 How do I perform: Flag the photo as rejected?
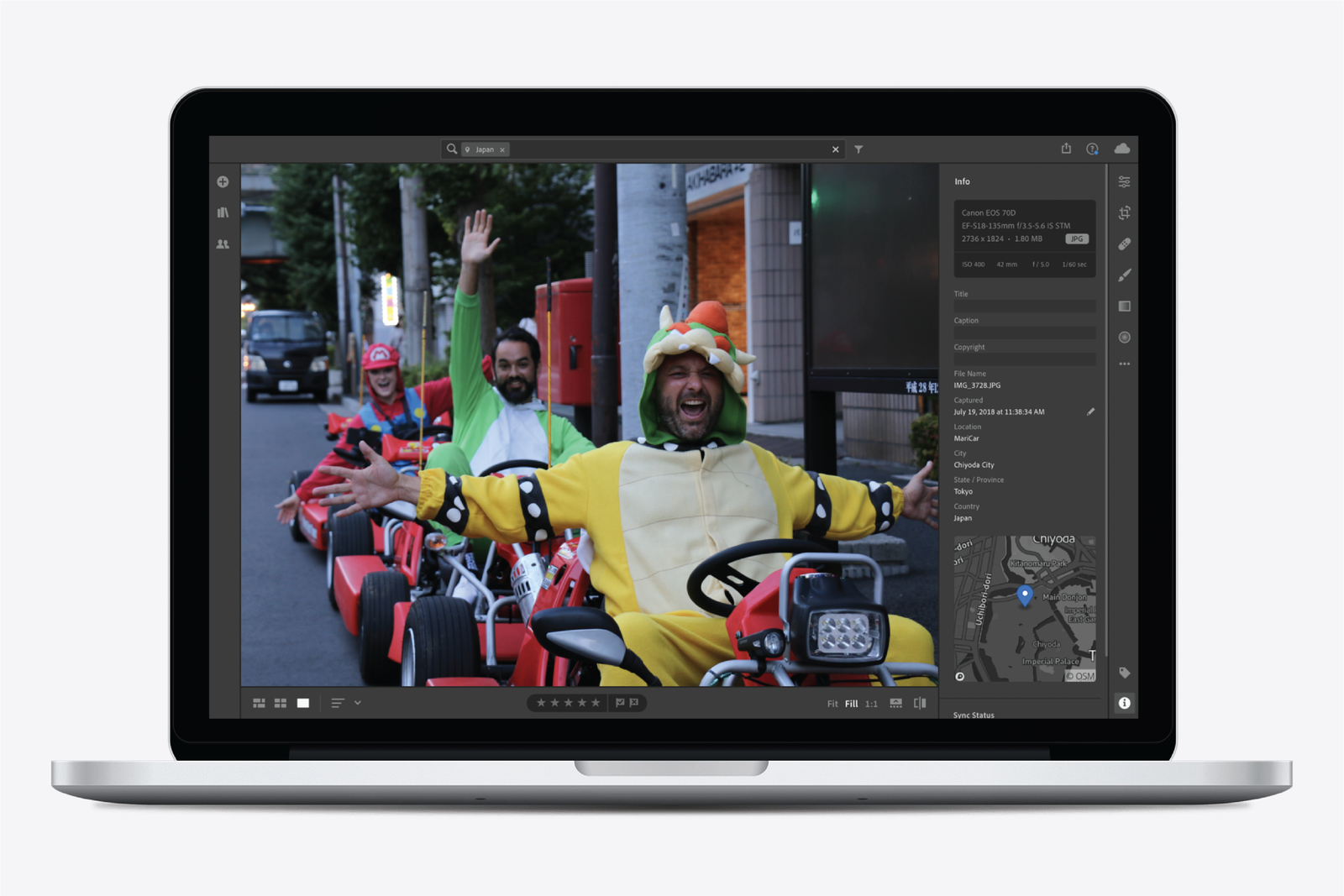point(634,703)
